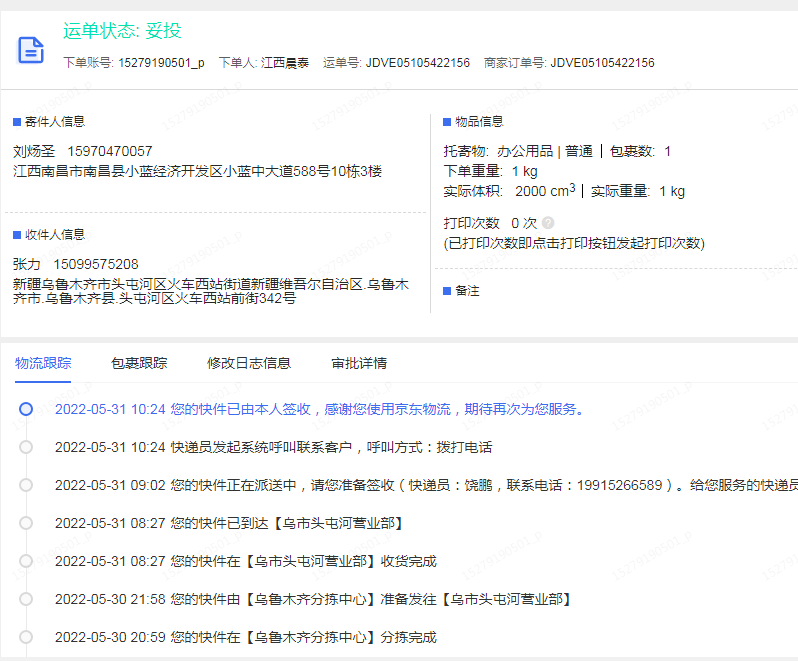Click timeline marker for 快递员发起系统呼叫 entry

click(x=26, y=447)
